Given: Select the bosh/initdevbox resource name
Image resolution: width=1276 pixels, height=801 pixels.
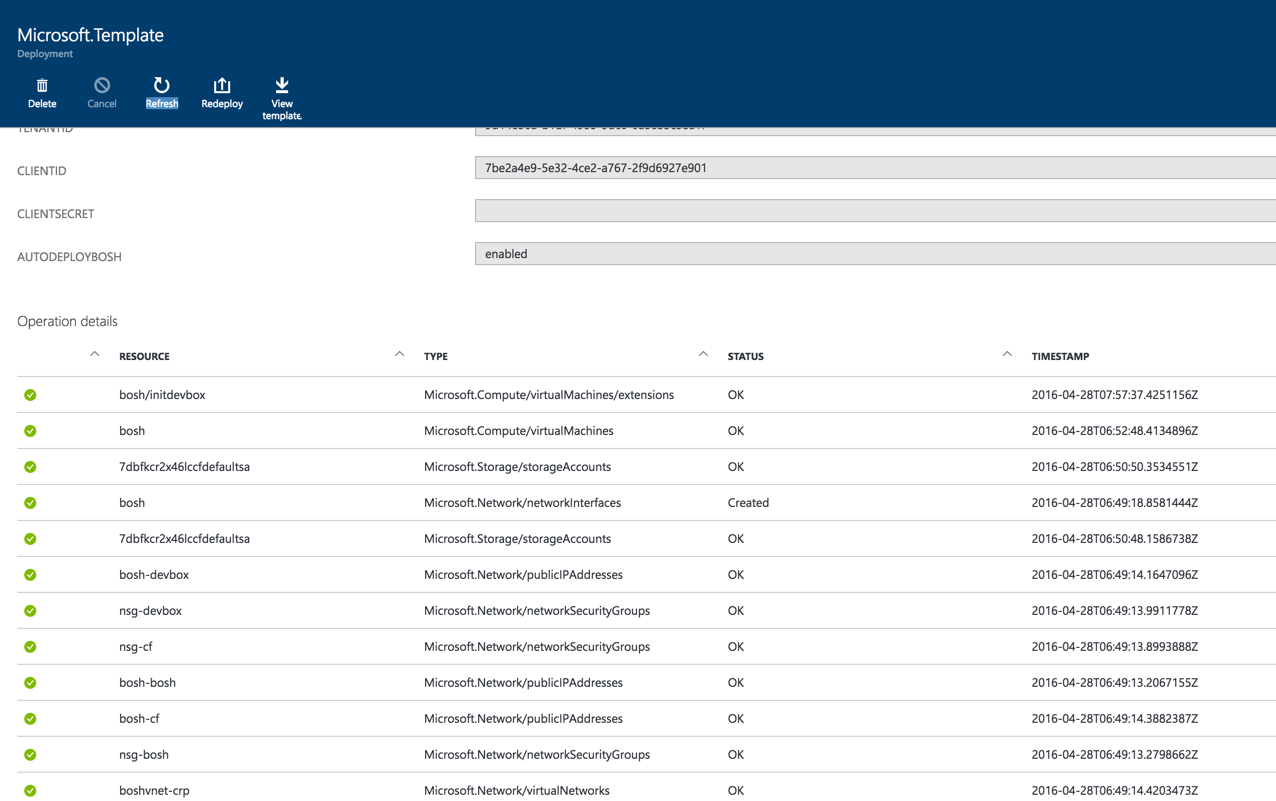Looking at the screenshot, I should tap(162, 395).
